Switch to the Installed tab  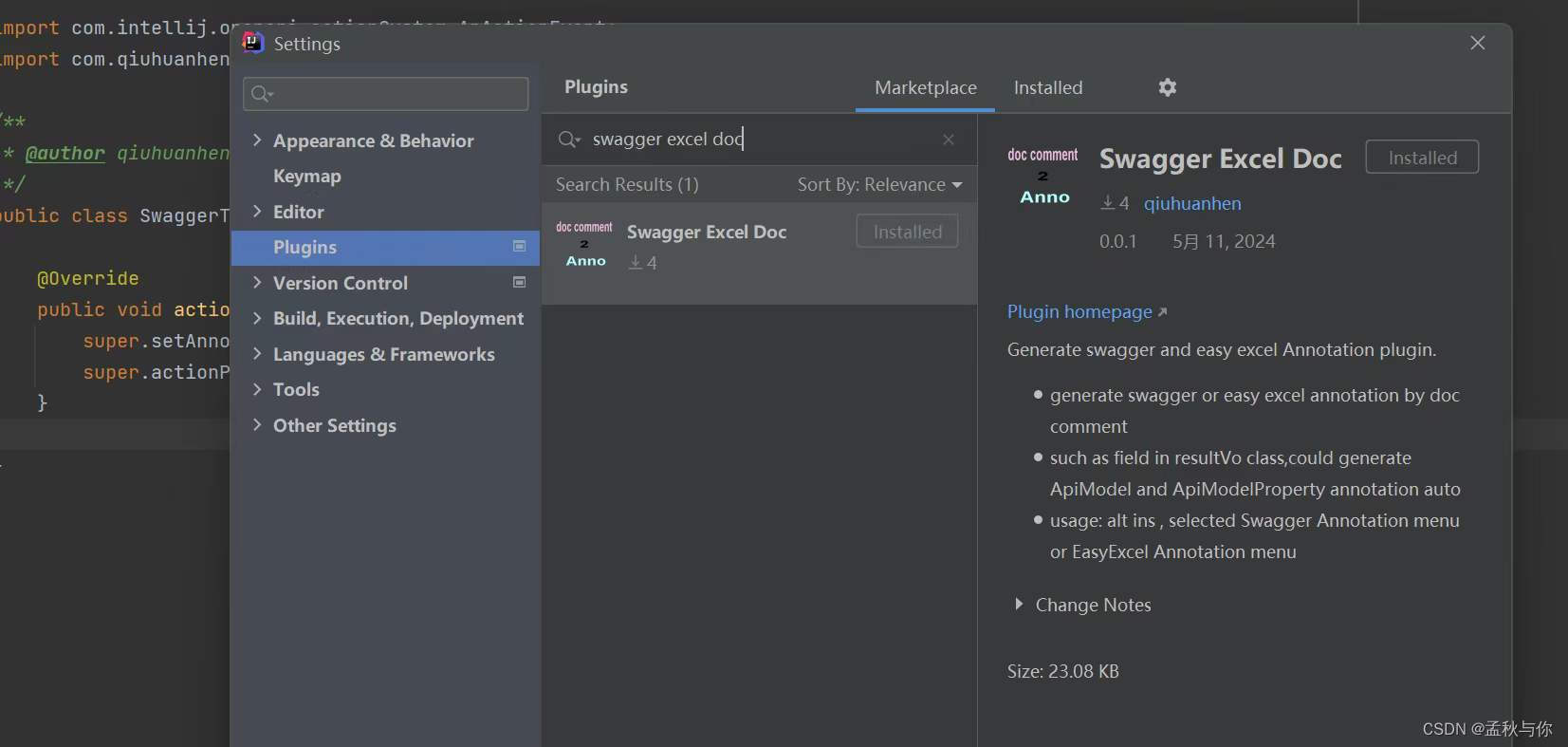[1047, 87]
